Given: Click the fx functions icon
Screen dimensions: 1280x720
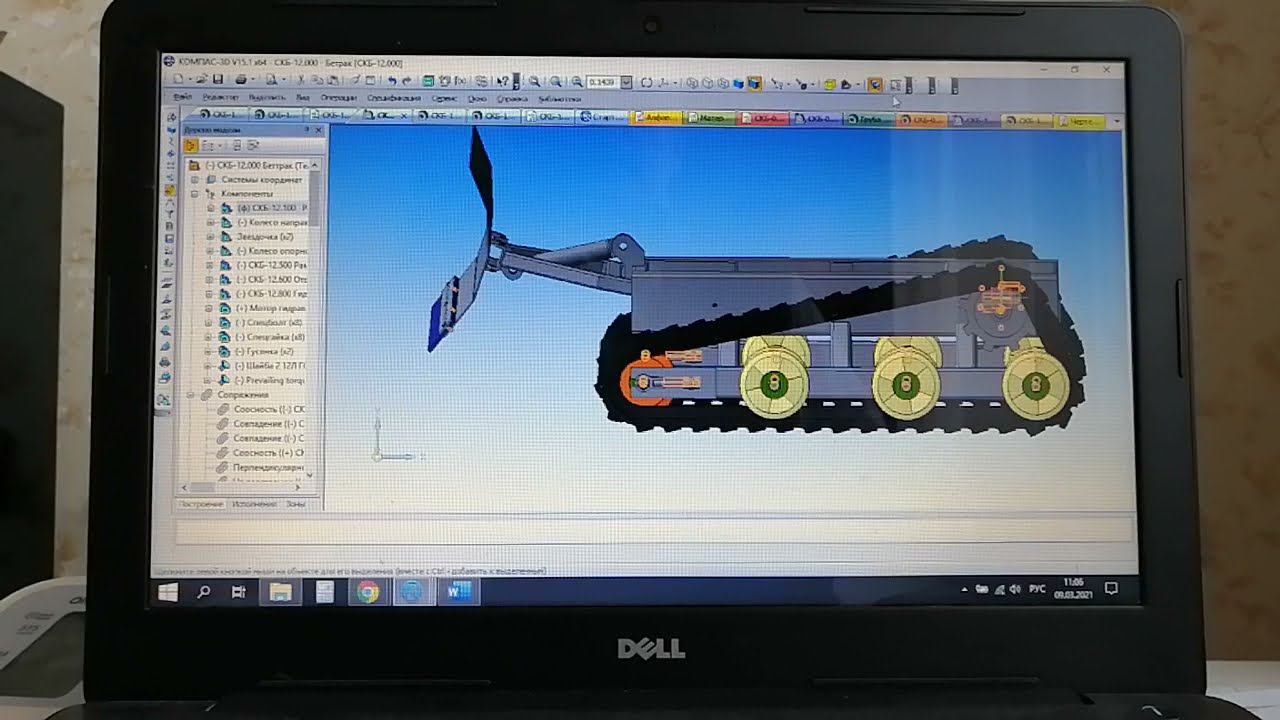Looking at the screenshot, I should coord(460,81).
